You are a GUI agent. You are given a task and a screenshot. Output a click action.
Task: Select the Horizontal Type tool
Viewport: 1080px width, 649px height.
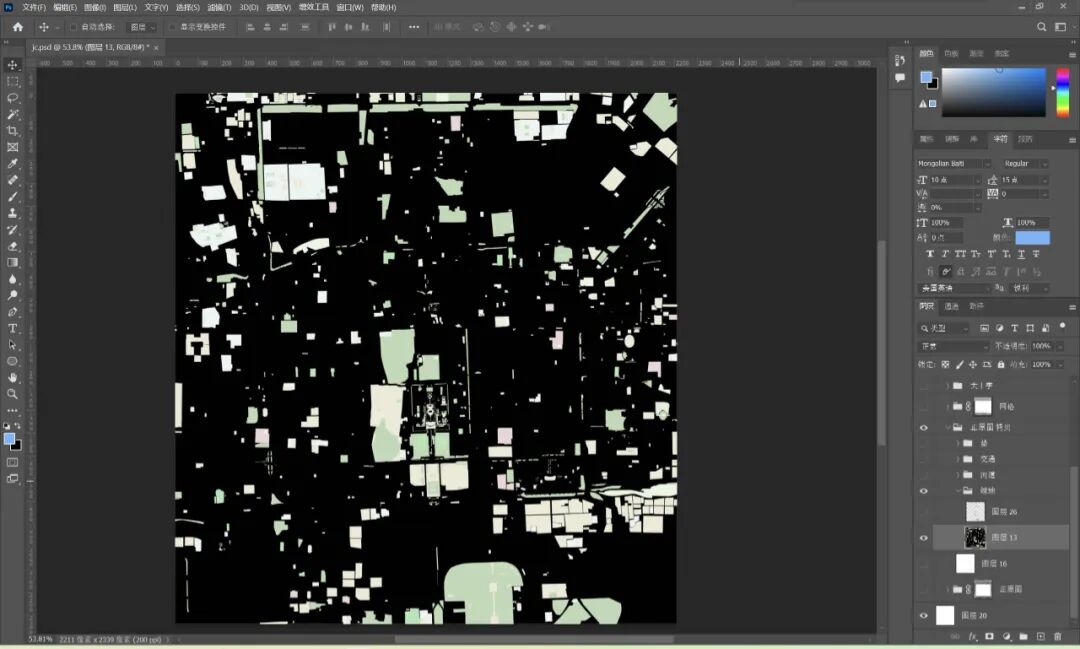(12, 329)
